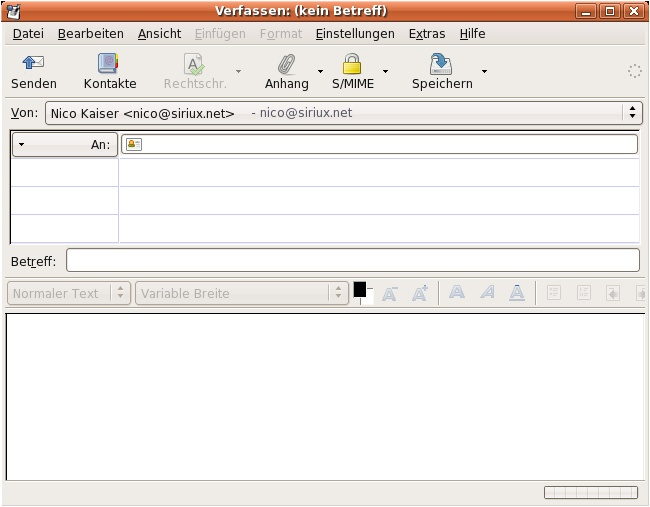650x507 pixels.
Task: Open the Speichern dropdown arrow
Action: [484, 71]
